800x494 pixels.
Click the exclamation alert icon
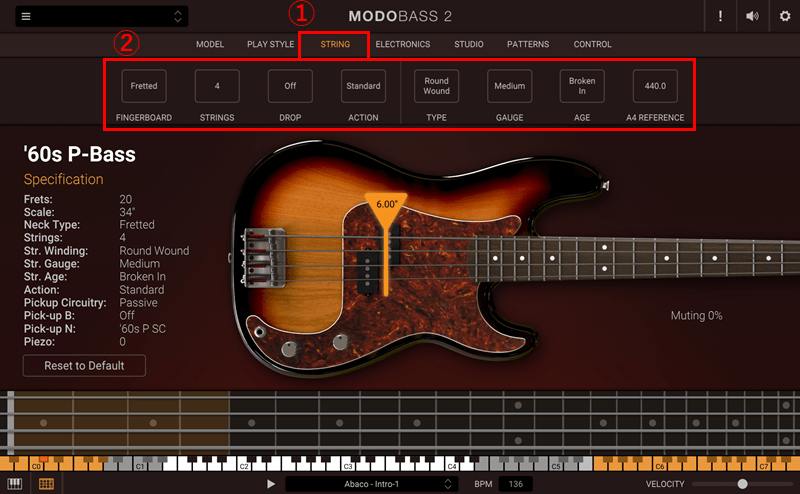(720, 16)
